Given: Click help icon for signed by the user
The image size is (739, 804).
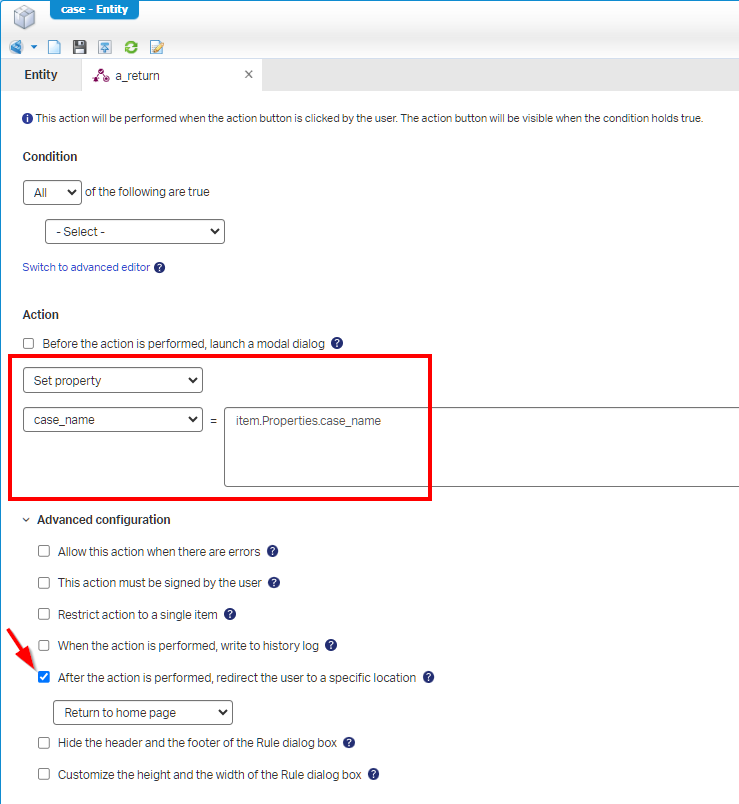Looking at the screenshot, I should coord(274,582).
